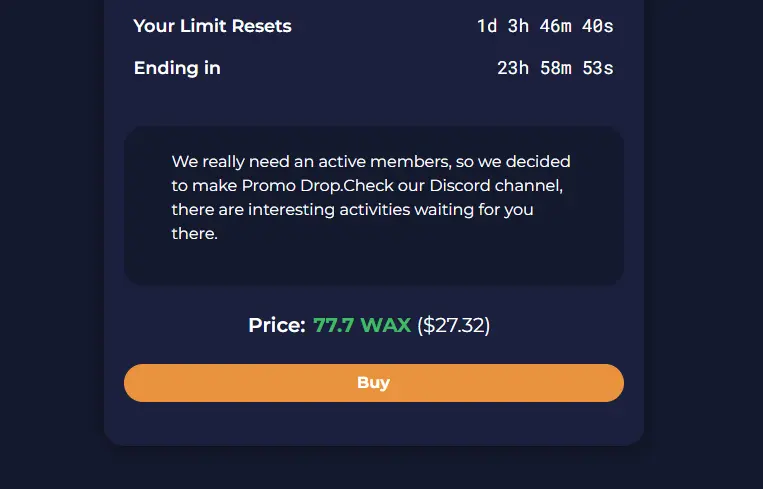Click the 'Ending in' label
This screenshot has width=763, height=489.
(177, 68)
